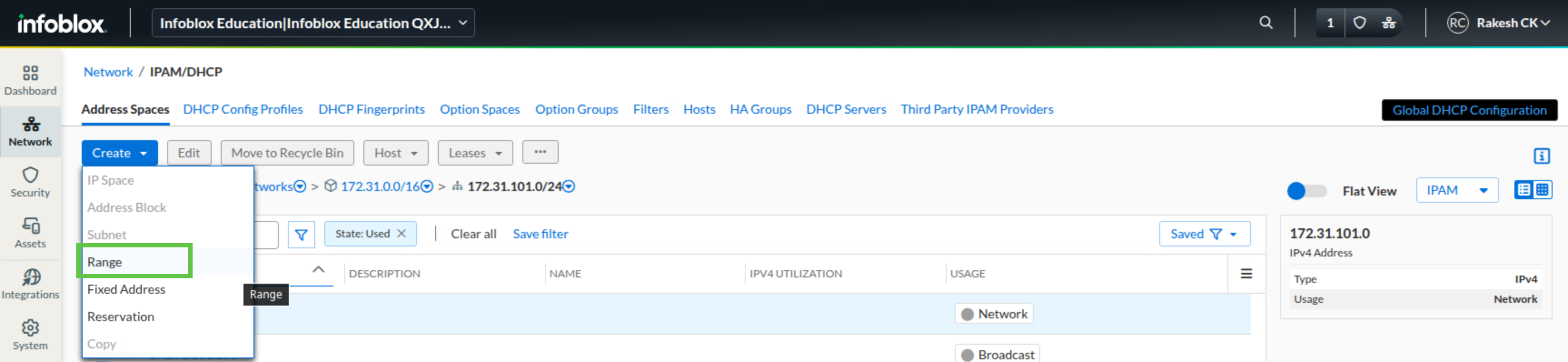1568x362 pixels.
Task: Switch to list view layout
Action: (1523, 190)
